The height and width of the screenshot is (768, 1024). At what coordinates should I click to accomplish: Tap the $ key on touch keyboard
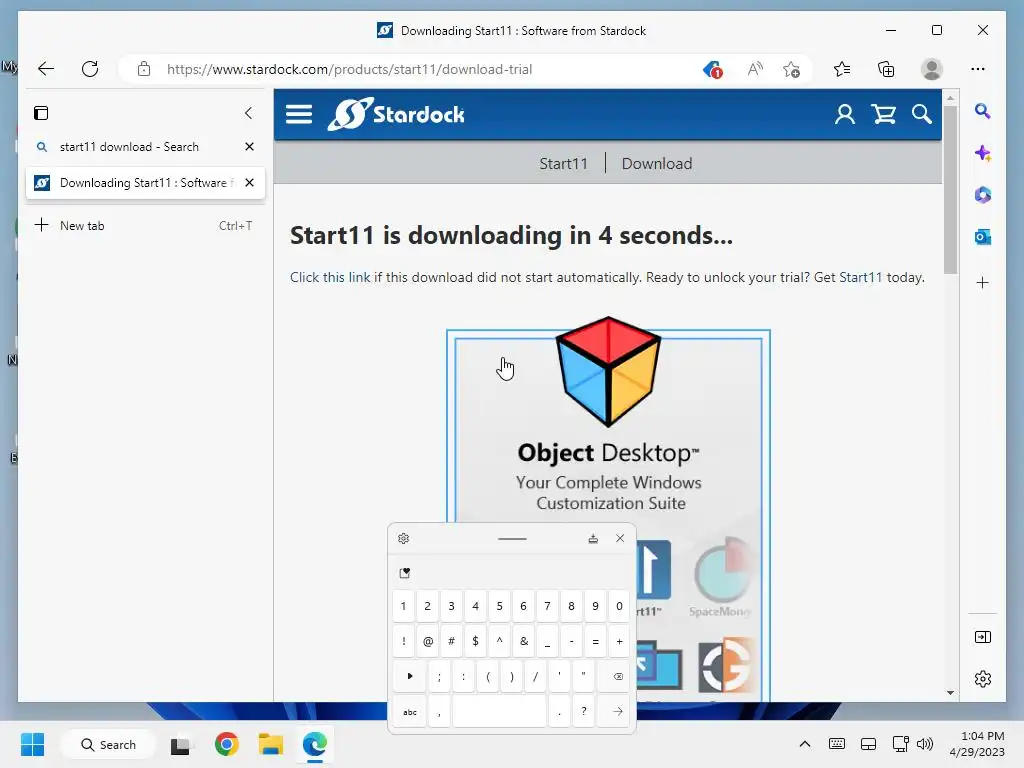[475, 642]
